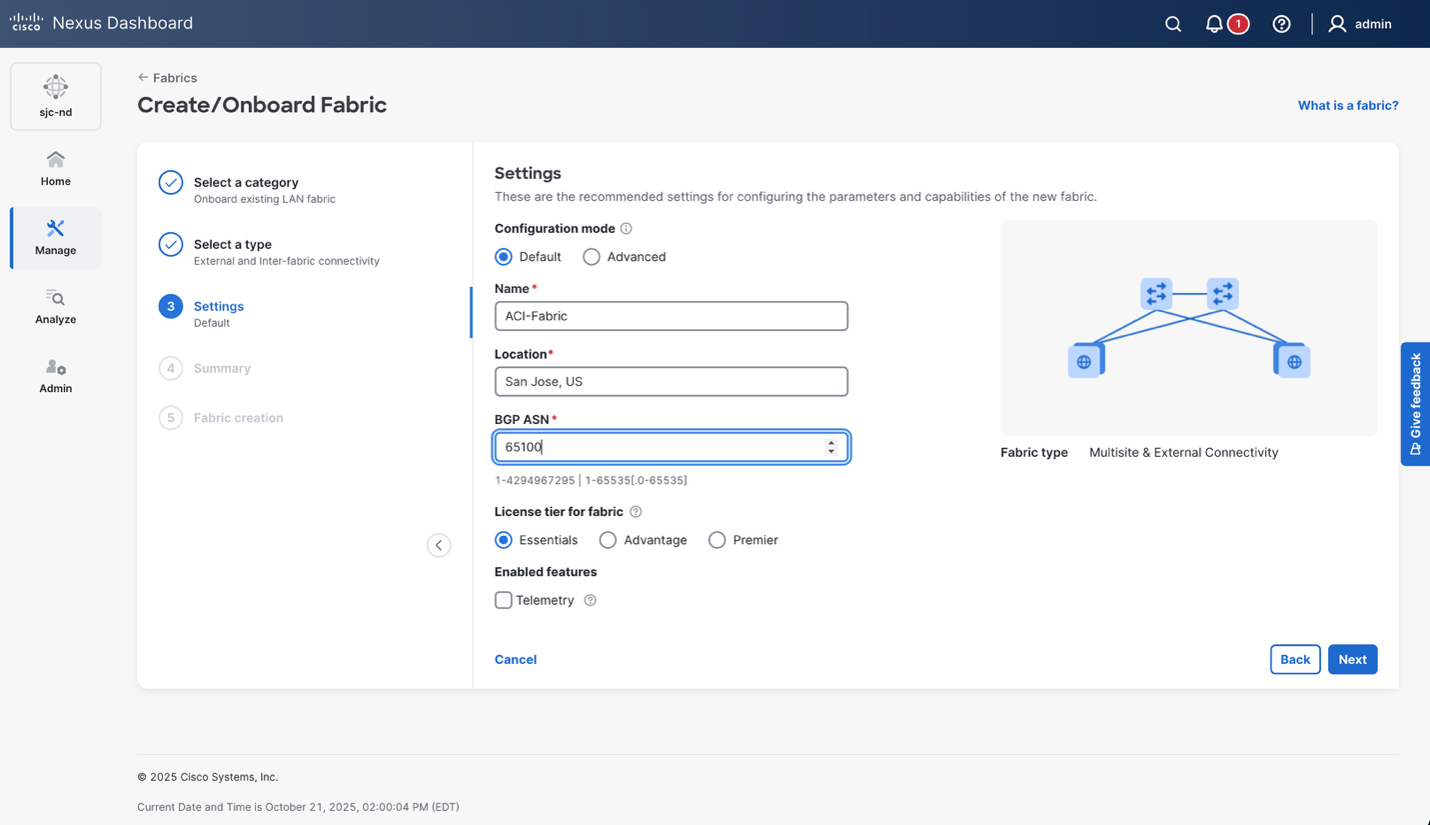Screen dimensions: 1430x825
Task: Click step 5 Fabric creation
Action: (x=238, y=418)
